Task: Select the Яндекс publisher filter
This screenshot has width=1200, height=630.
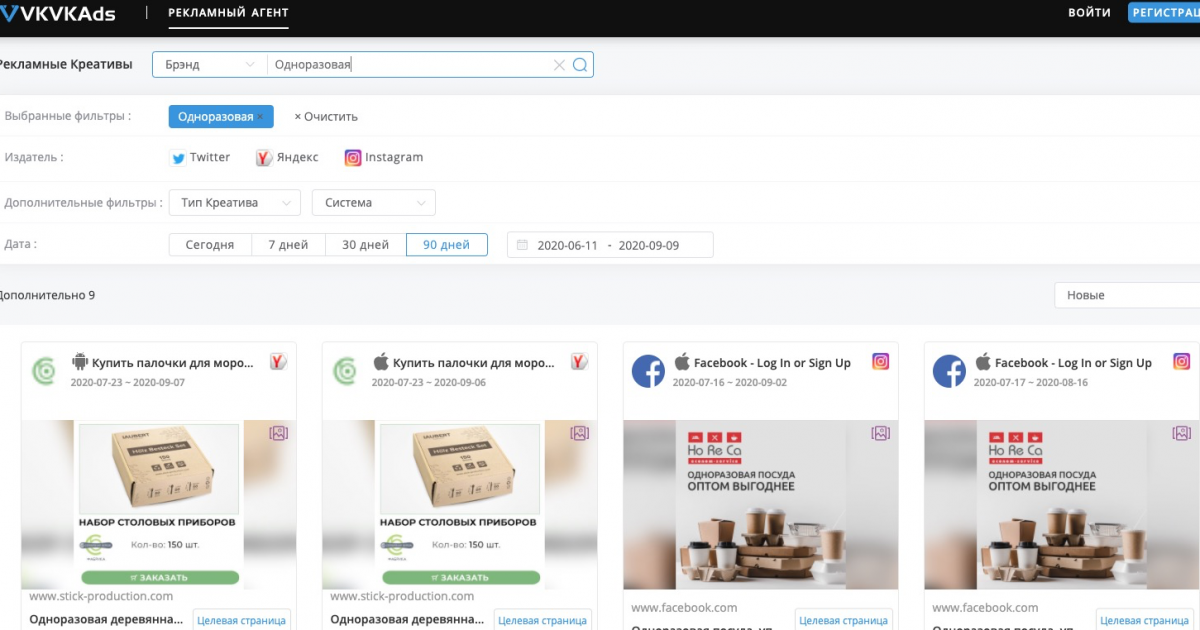Action: 287,158
